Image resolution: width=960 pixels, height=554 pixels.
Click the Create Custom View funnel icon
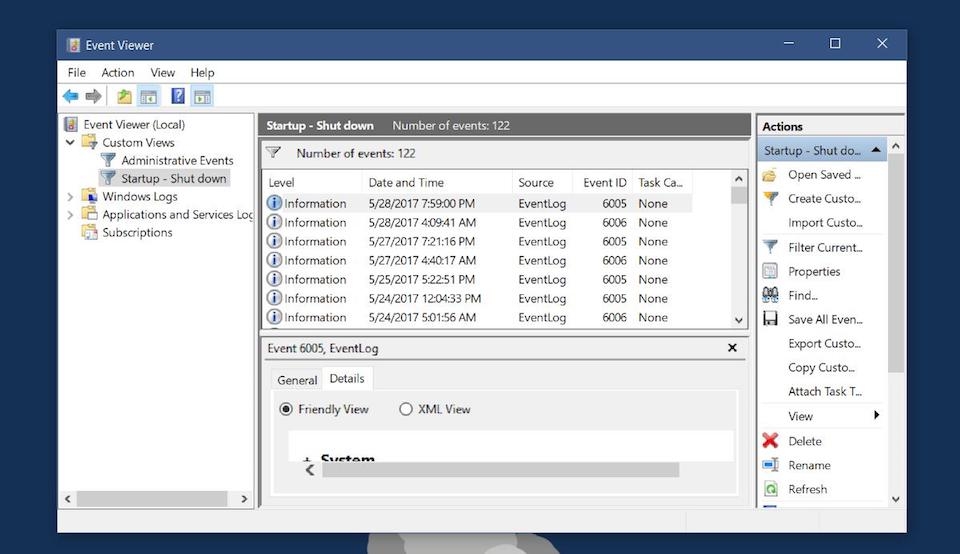pyautogui.click(x=771, y=198)
